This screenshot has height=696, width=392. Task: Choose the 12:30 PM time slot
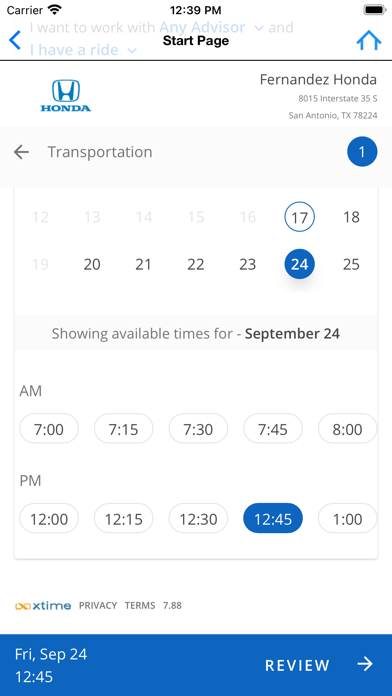(x=198, y=518)
